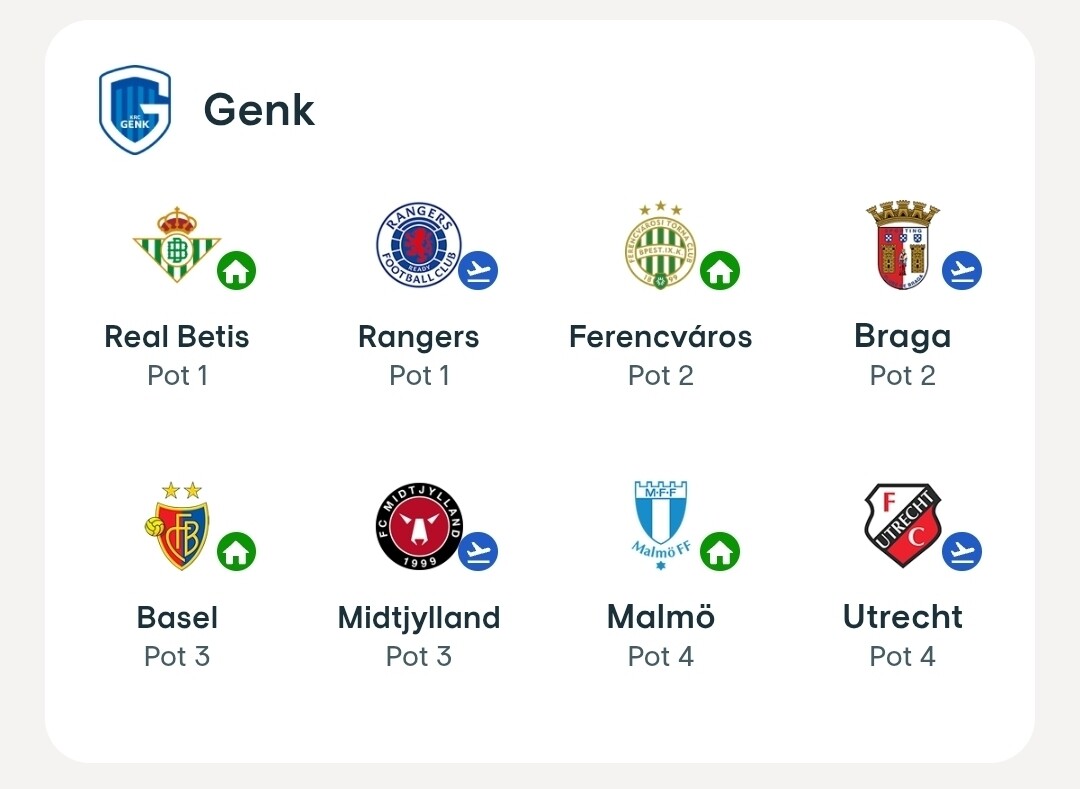This screenshot has height=789, width=1080.
Task: Click the away plane icon beside Utrecht
Action: tap(962, 551)
